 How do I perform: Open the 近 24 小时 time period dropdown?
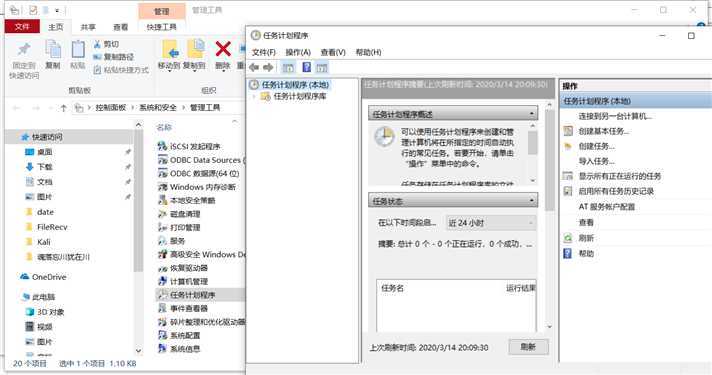[490, 223]
